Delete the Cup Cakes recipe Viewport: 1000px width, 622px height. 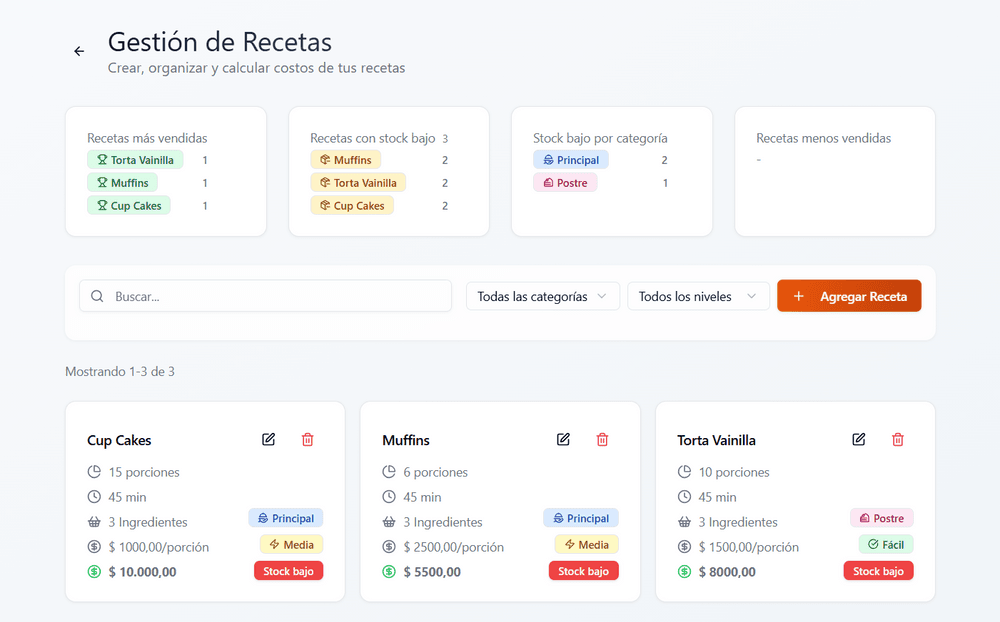point(307,440)
